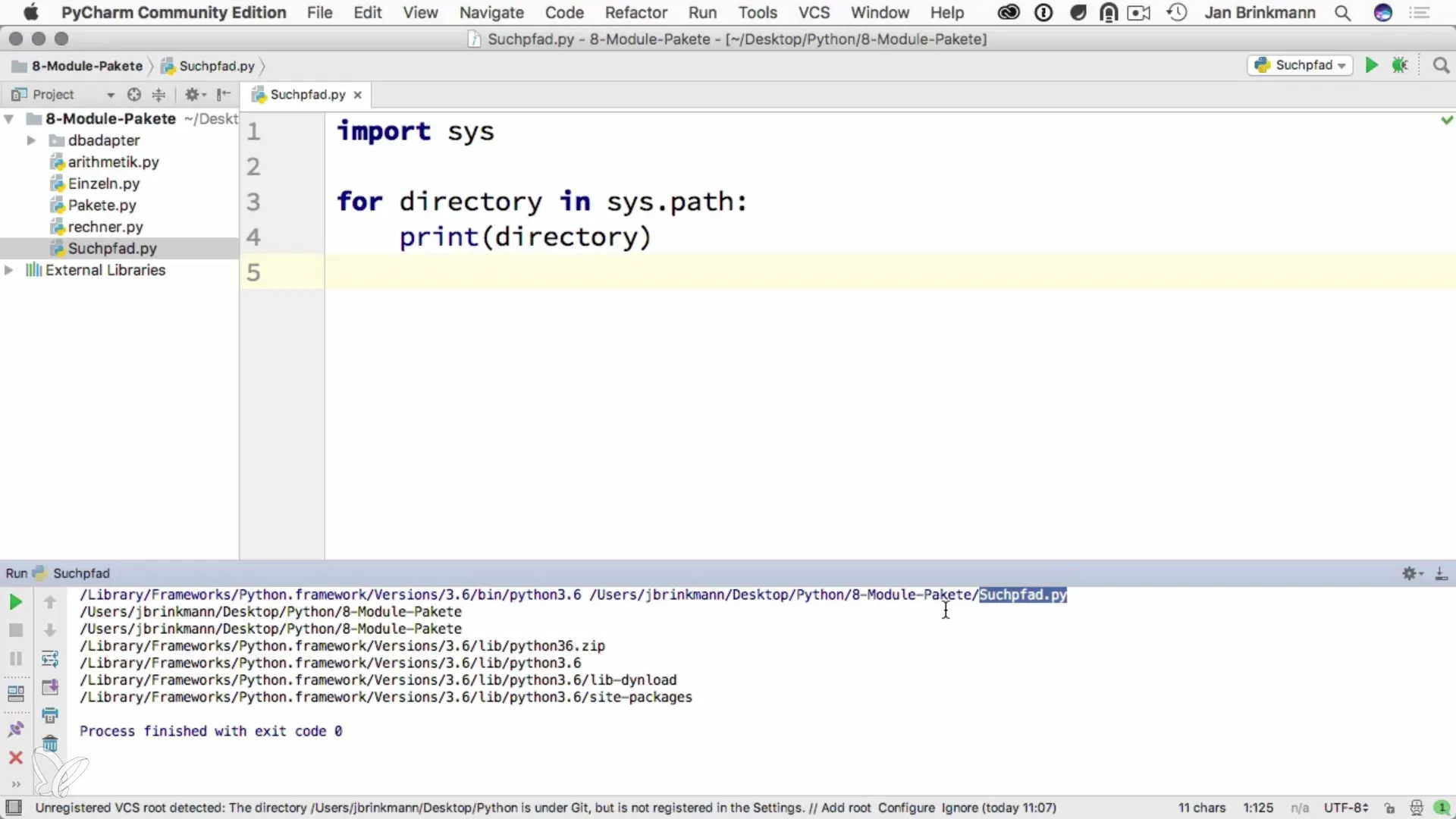Jump up the stack trace arrow

click(x=50, y=602)
